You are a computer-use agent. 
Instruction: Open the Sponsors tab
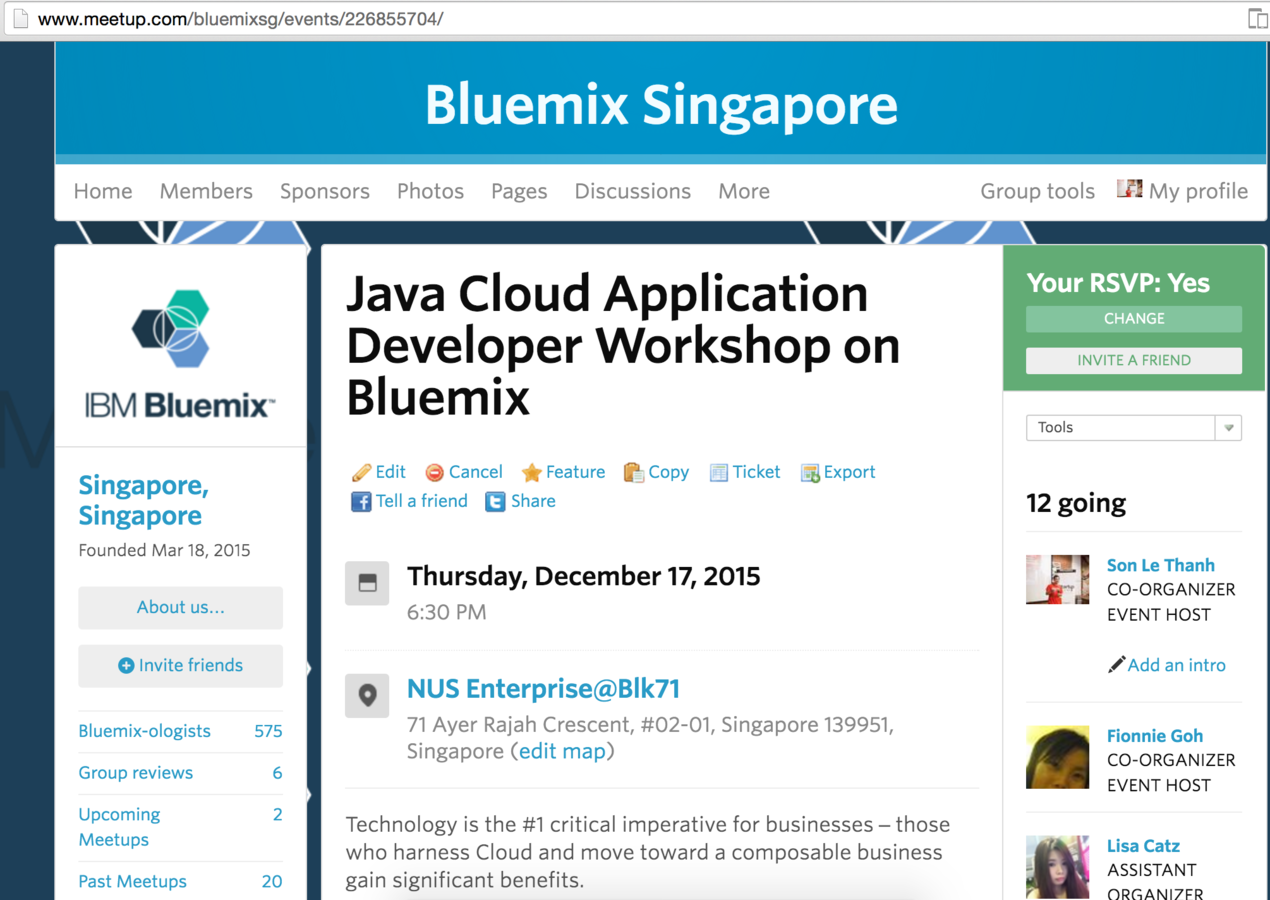325,191
